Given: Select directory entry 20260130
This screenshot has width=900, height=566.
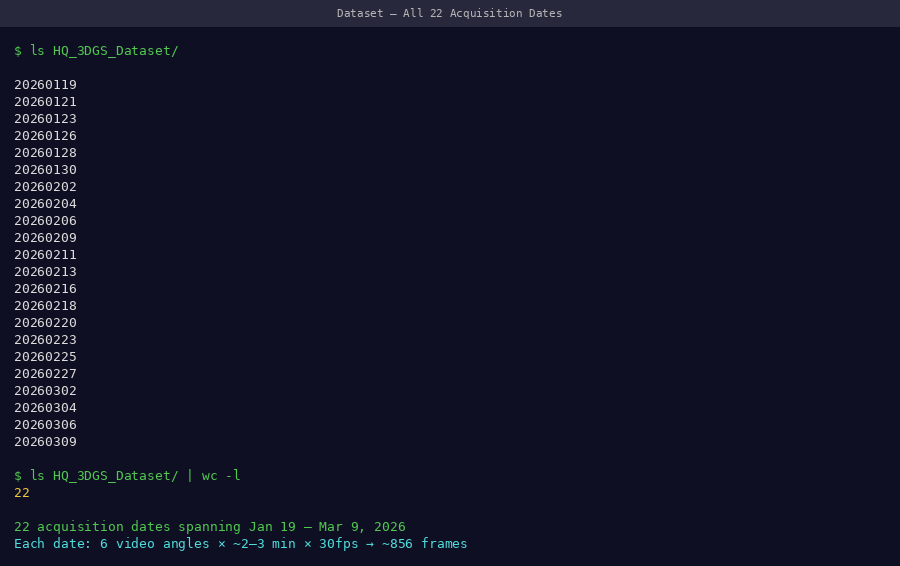Looking at the screenshot, I should pyautogui.click(x=45, y=170).
